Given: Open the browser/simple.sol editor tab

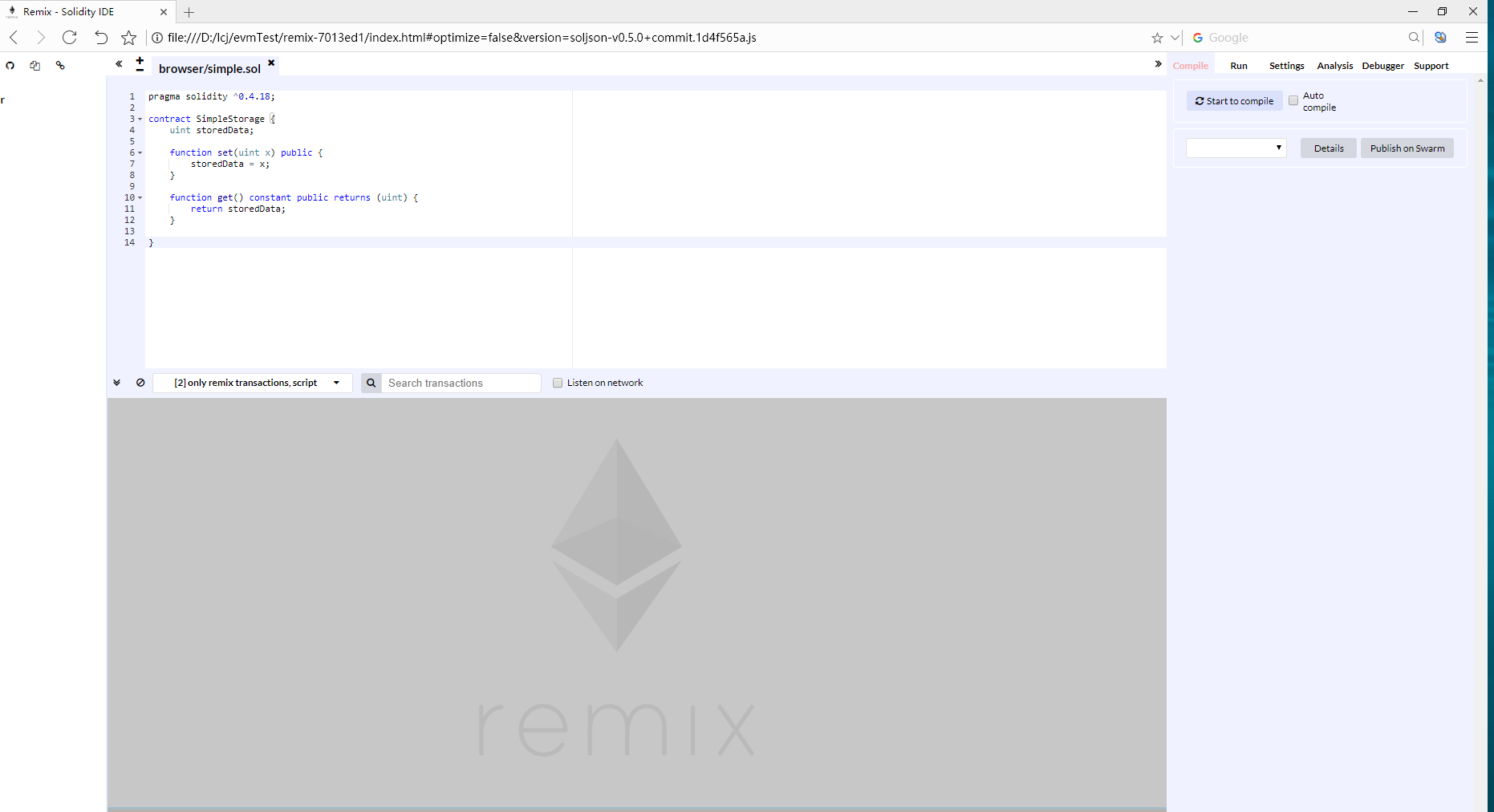Looking at the screenshot, I should (x=209, y=69).
